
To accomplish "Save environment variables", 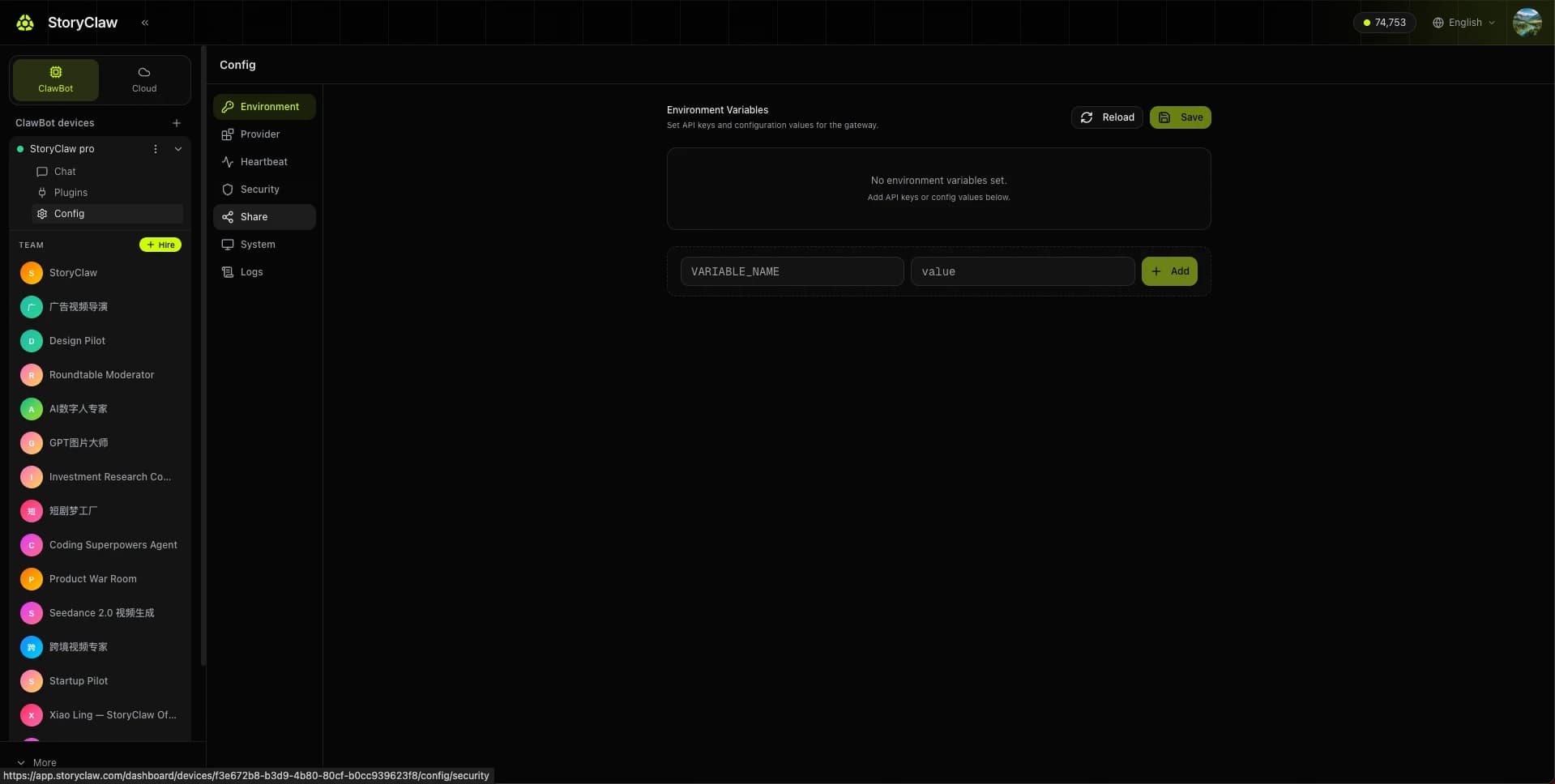I will pyautogui.click(x=1180, y=117).
